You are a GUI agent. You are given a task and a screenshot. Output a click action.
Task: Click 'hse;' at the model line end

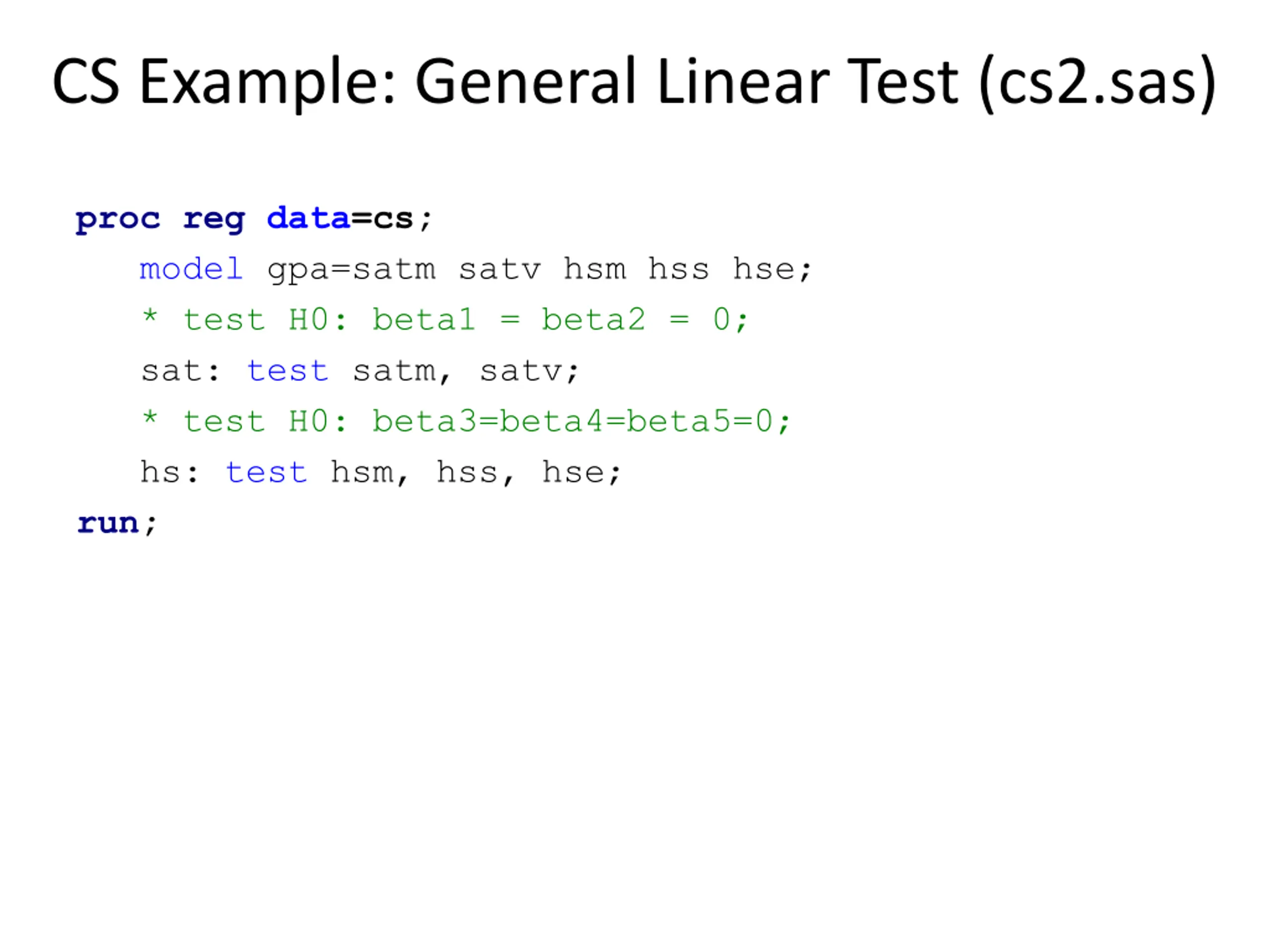click(x=771, y=269)
